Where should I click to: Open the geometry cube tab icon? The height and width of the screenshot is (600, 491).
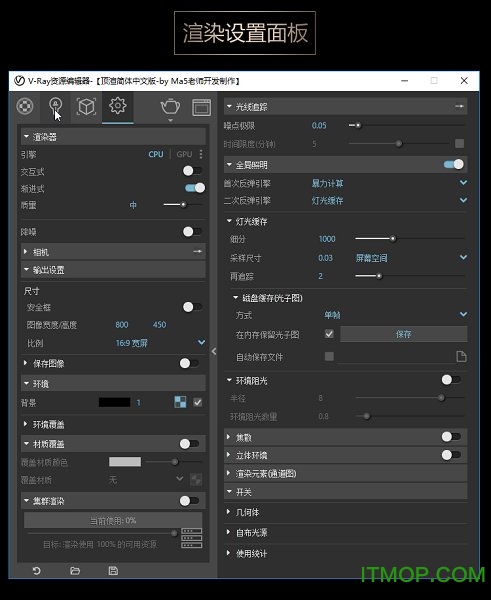86,106
